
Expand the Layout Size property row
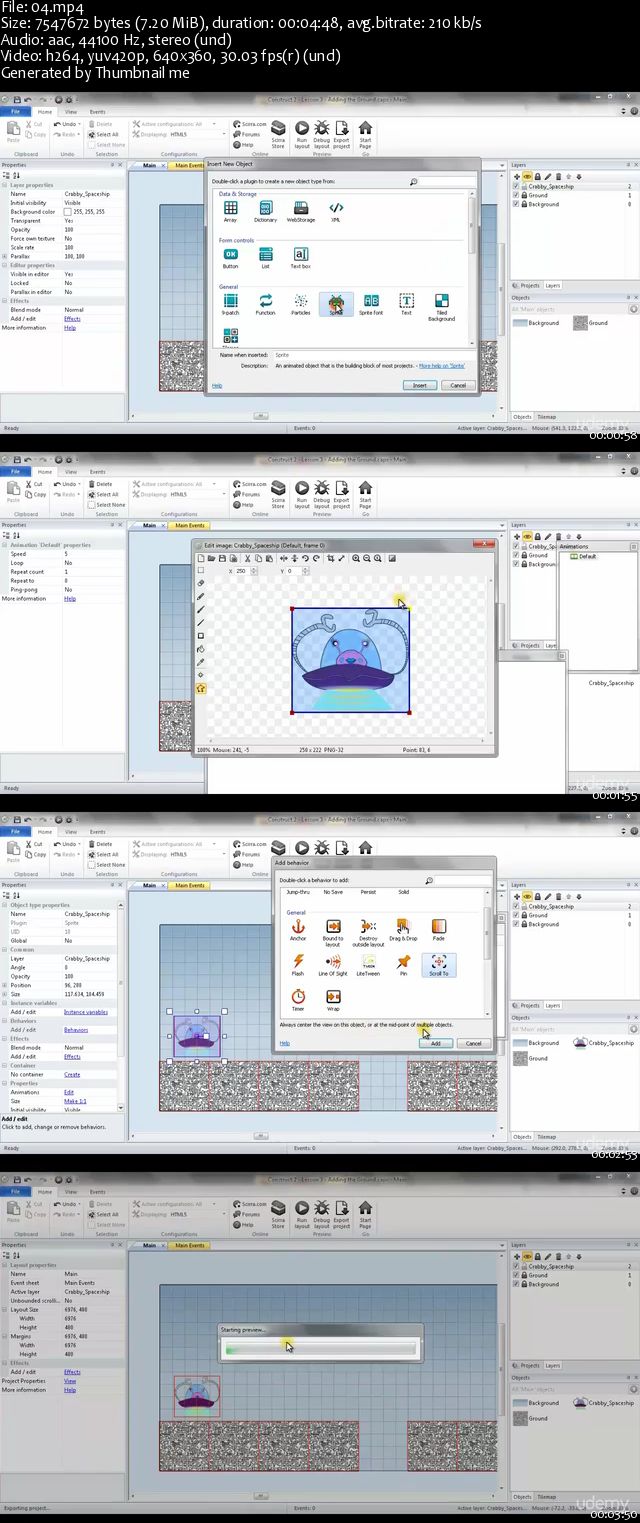coord(5,1309)
